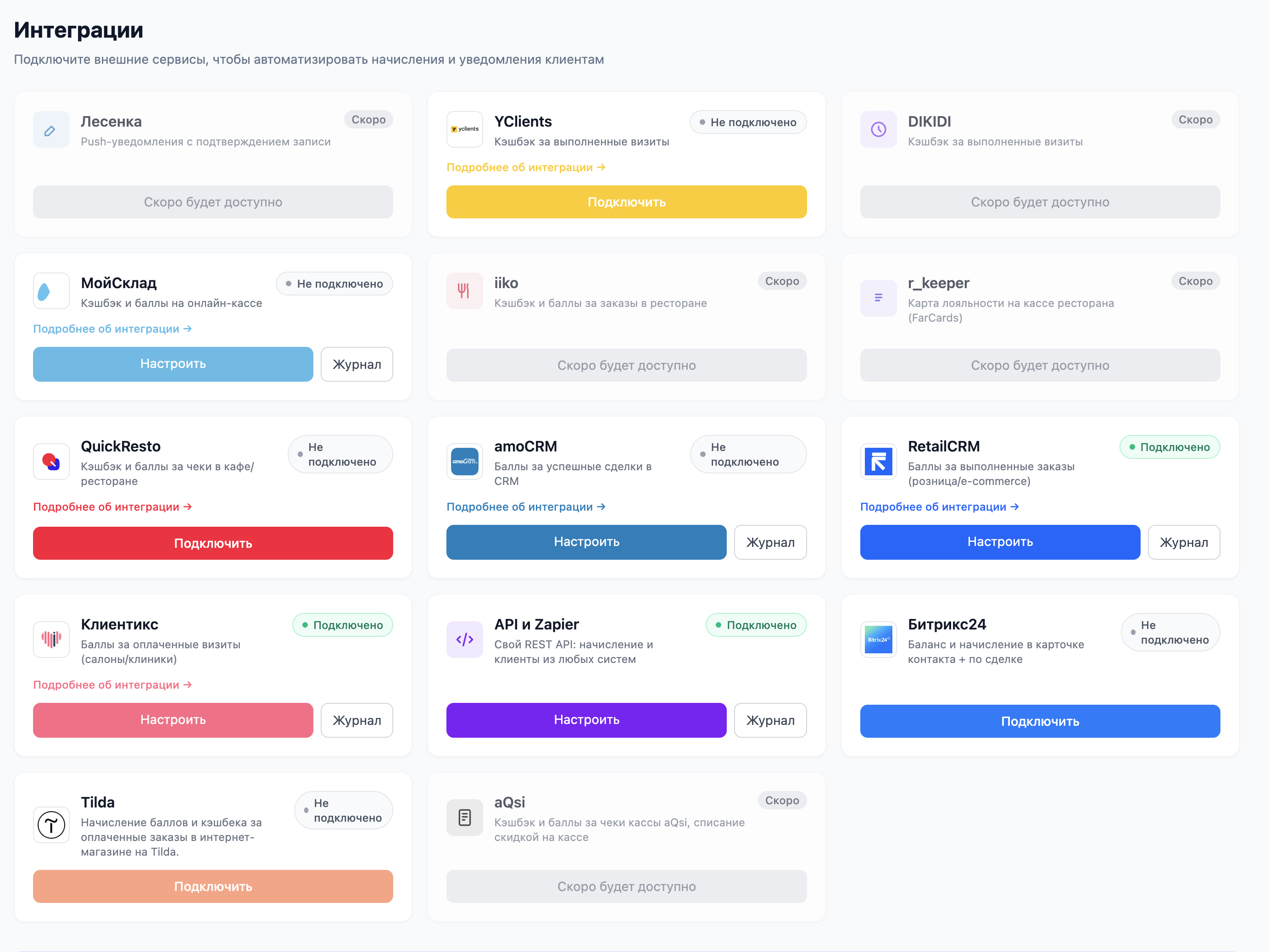1270x952 pixels.
Task: Click the DIKIDI clock icon
Action: click(x=878, y=129)
